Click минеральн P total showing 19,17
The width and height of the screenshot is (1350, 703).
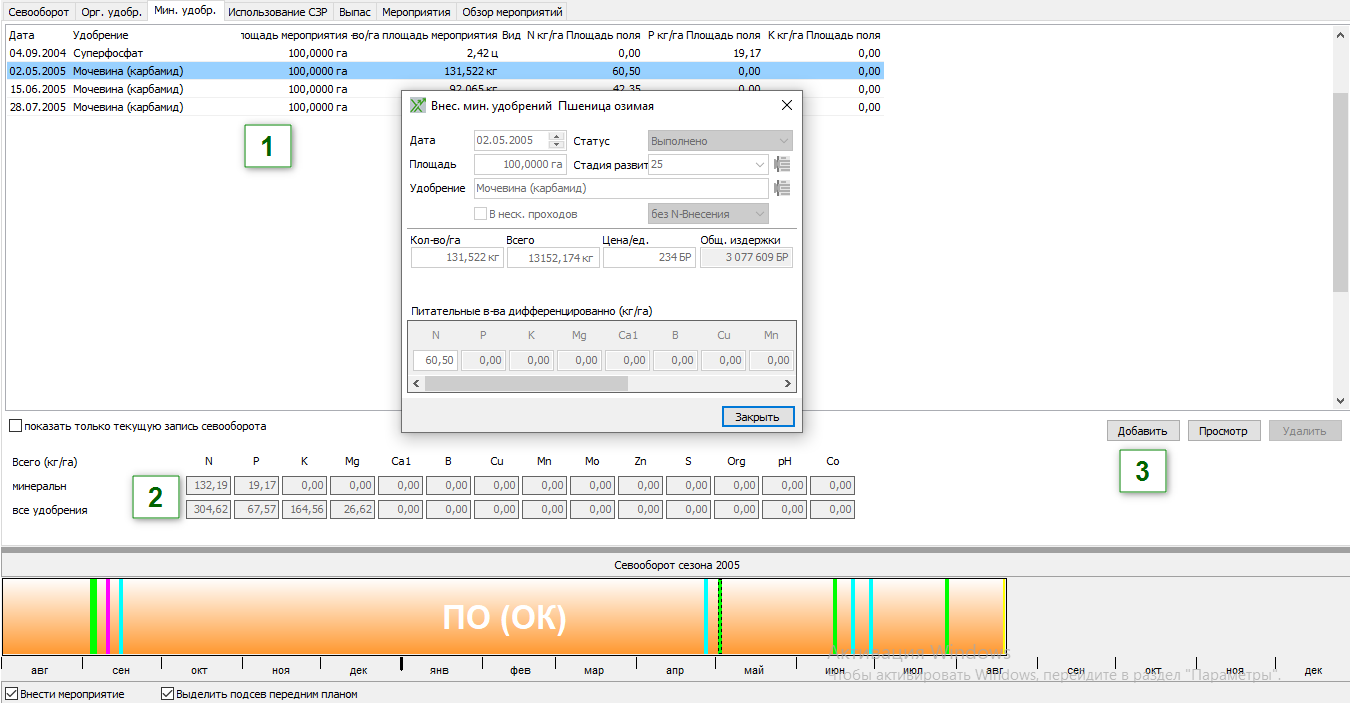coord(256,485)
